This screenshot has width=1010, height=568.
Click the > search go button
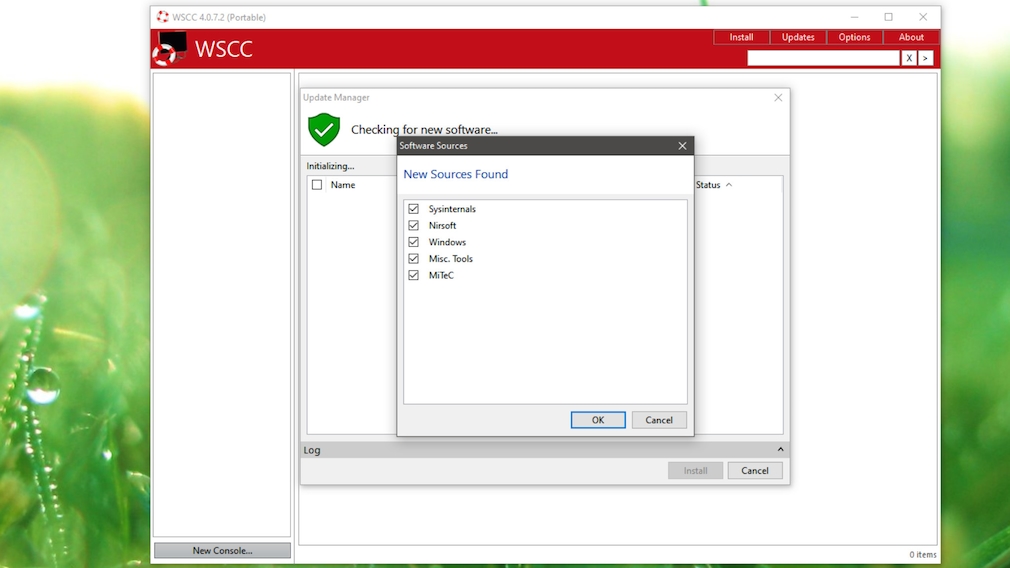click(925, 58)
